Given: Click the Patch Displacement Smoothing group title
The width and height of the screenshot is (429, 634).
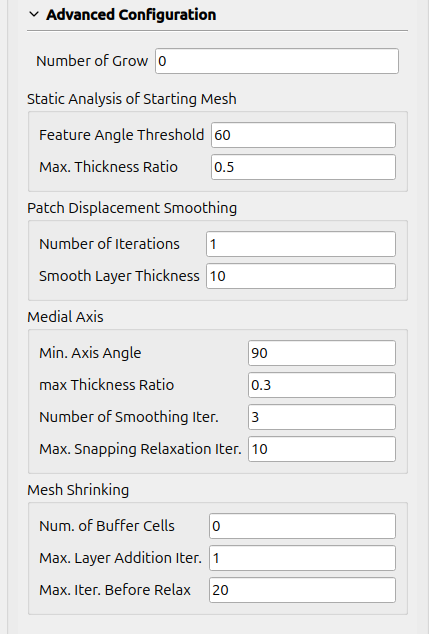Looking at the screenshot, I should click(132, 208).
